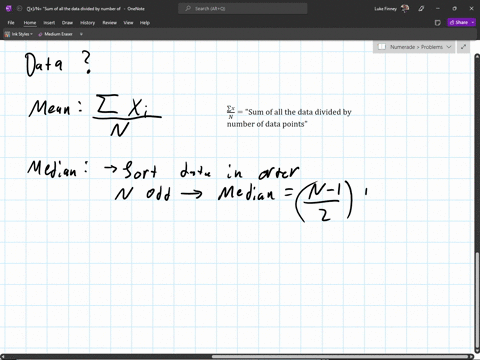This screenshot has height=360, width=480.
Task: Open the History tab
Action: click(87, 23)
